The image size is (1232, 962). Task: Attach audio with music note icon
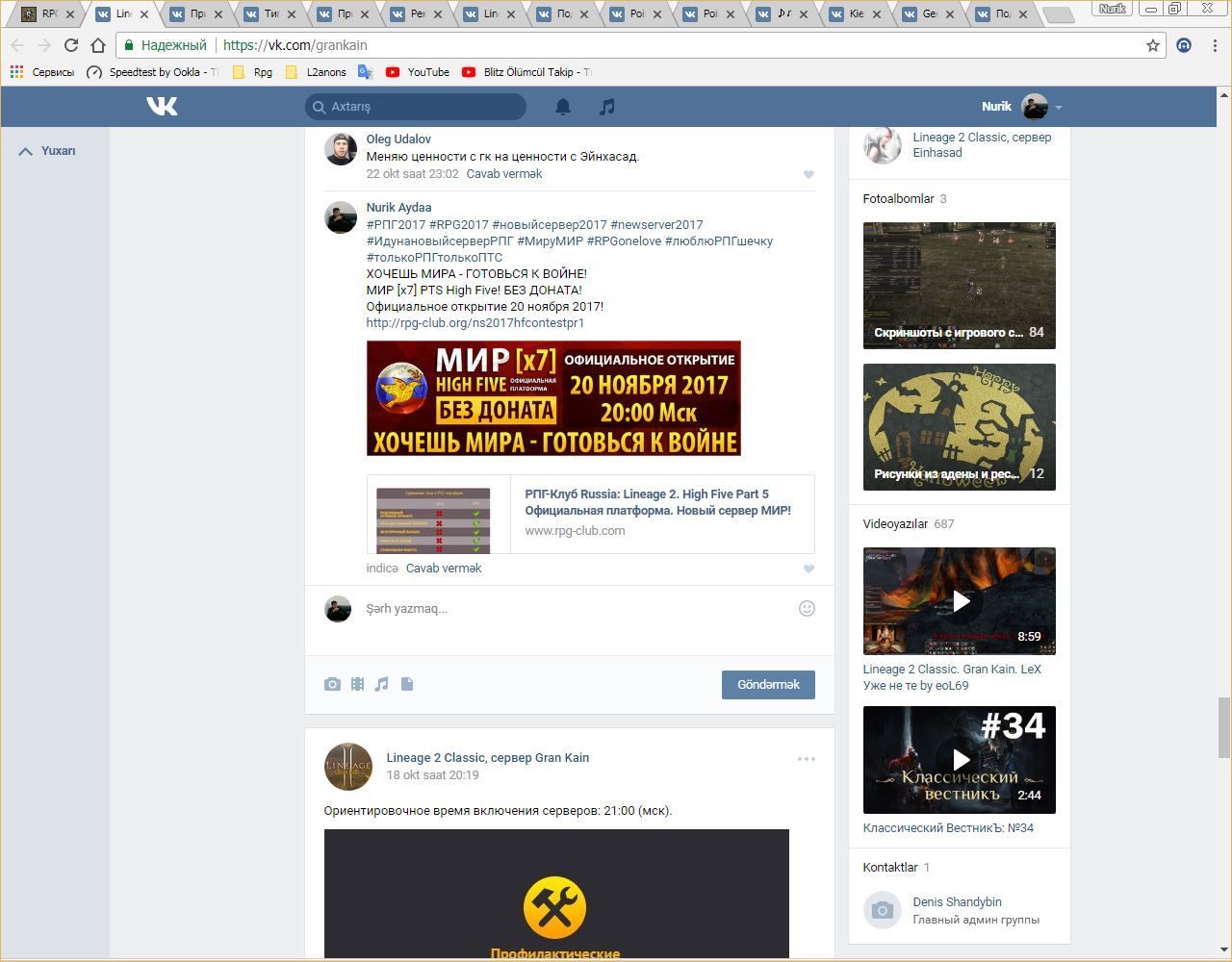point(382,684)
